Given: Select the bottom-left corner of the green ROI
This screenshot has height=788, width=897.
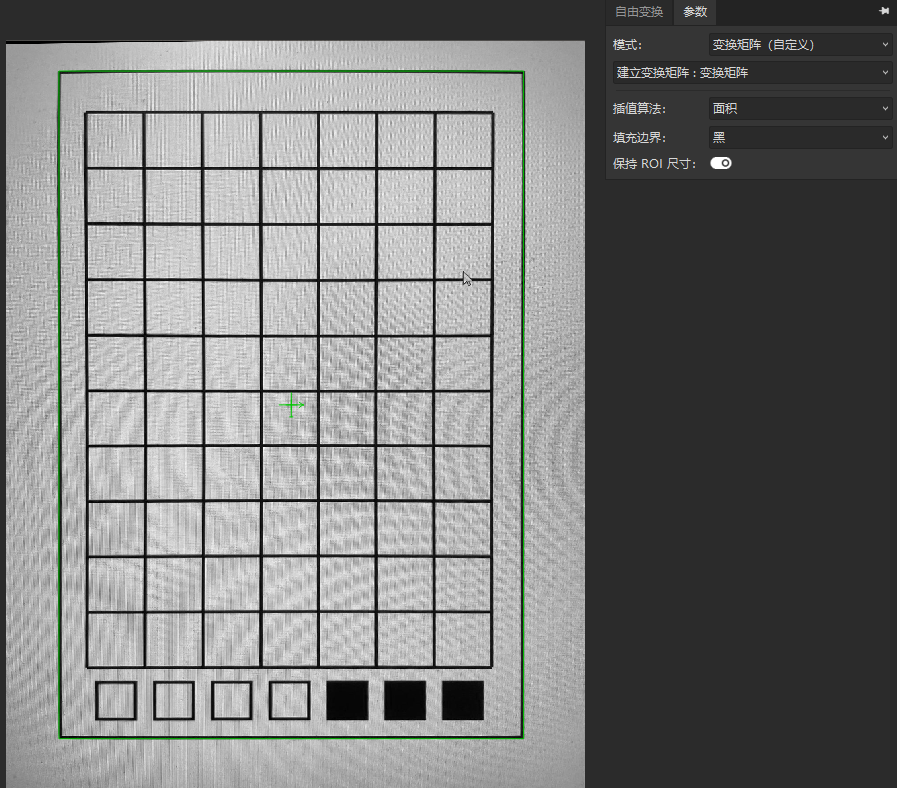Looking at the screenshot, I should point(60,737).
